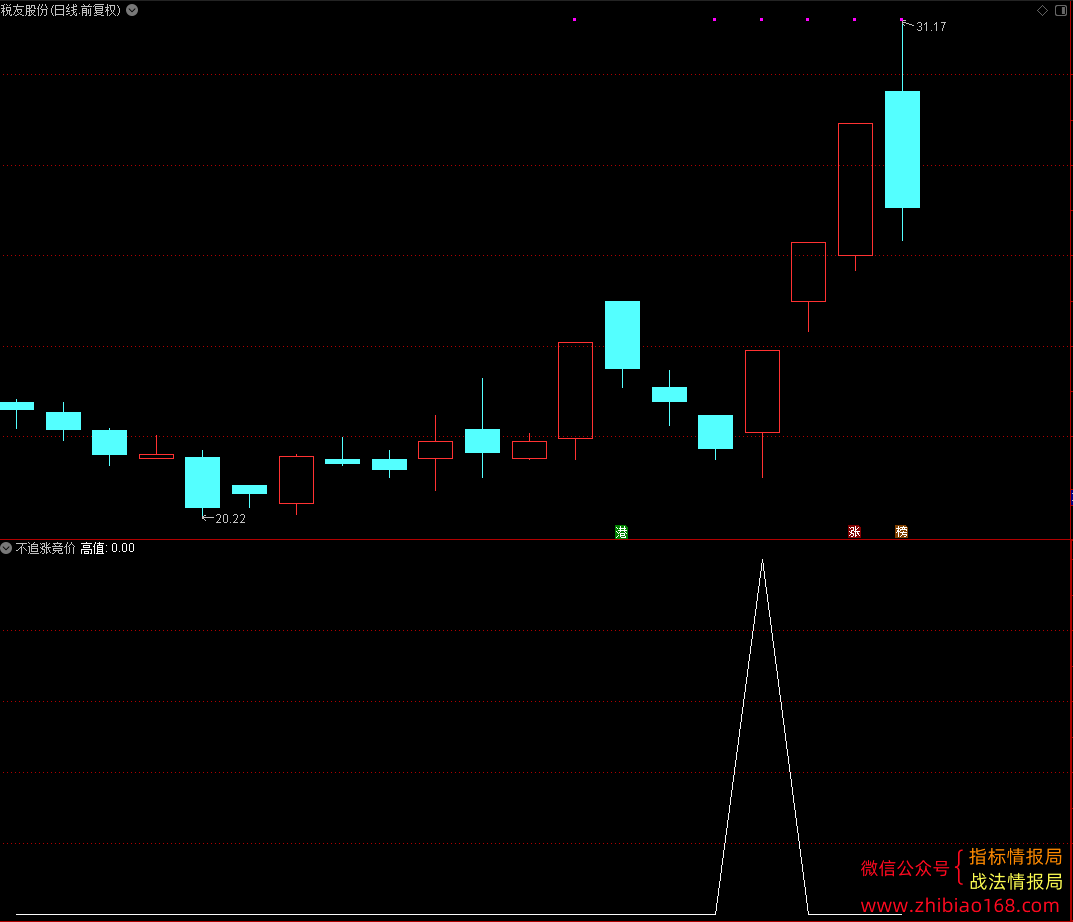Select the cyan candle below the 31.17 label

[x=902, y=149]
